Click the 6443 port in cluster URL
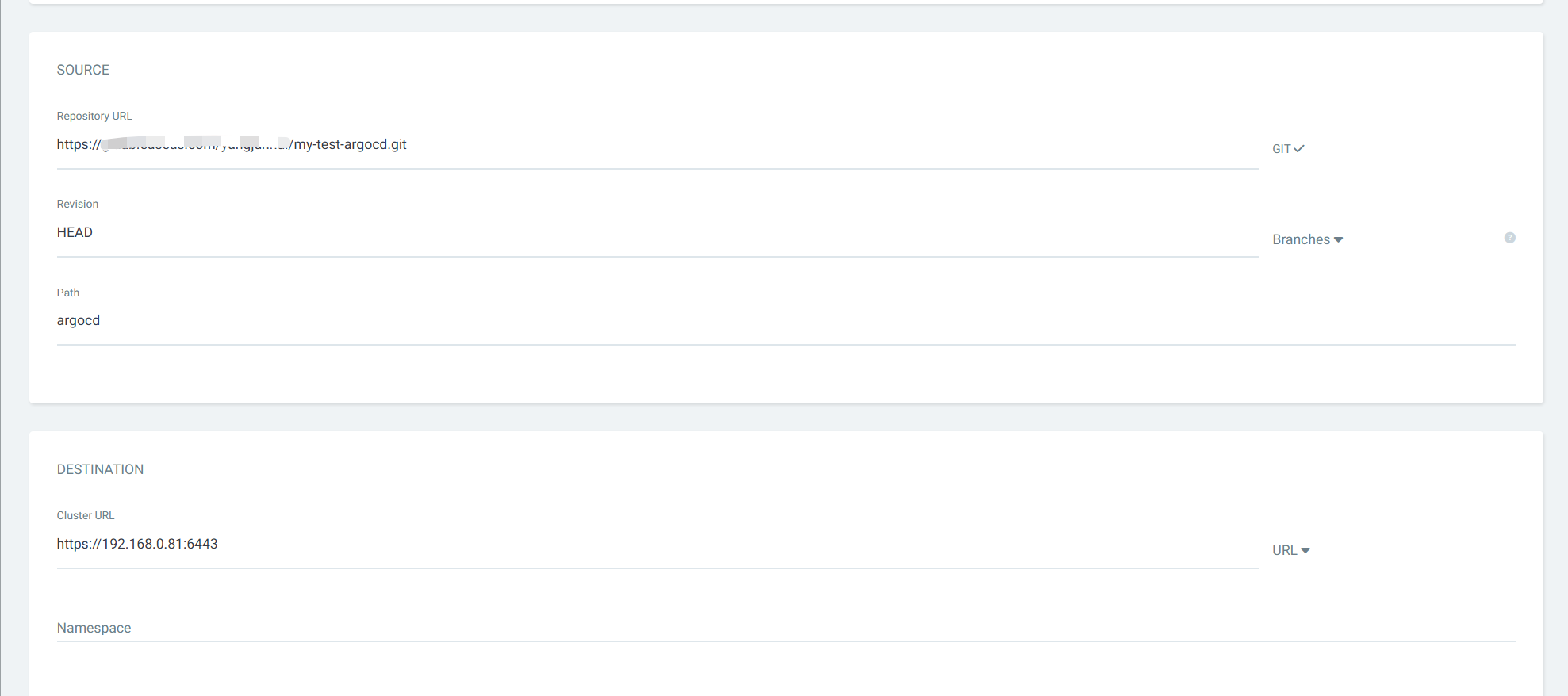This screenshot has width=1568, height=696. coord(202,544)
